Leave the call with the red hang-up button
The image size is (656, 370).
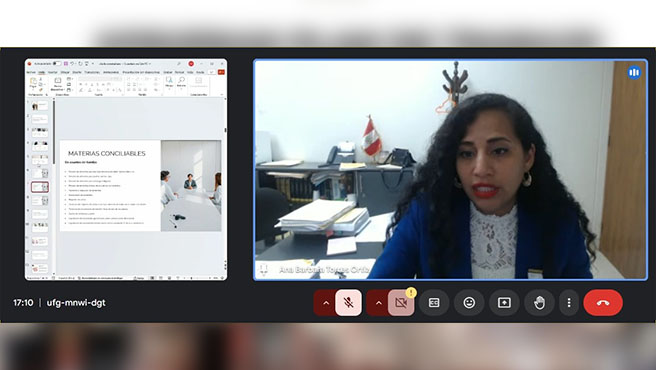603,303
